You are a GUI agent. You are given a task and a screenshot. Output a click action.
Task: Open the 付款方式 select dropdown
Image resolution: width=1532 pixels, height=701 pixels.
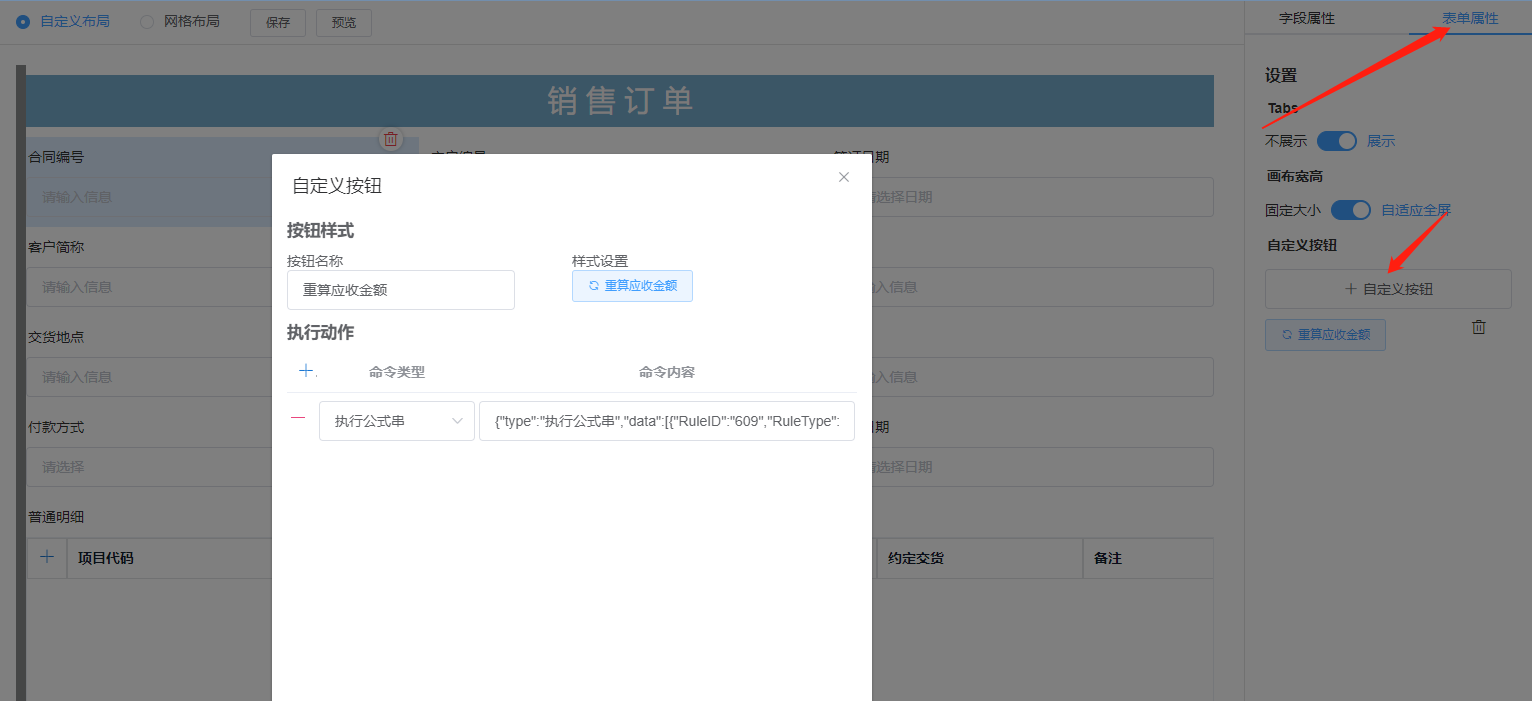click(150, 467)
